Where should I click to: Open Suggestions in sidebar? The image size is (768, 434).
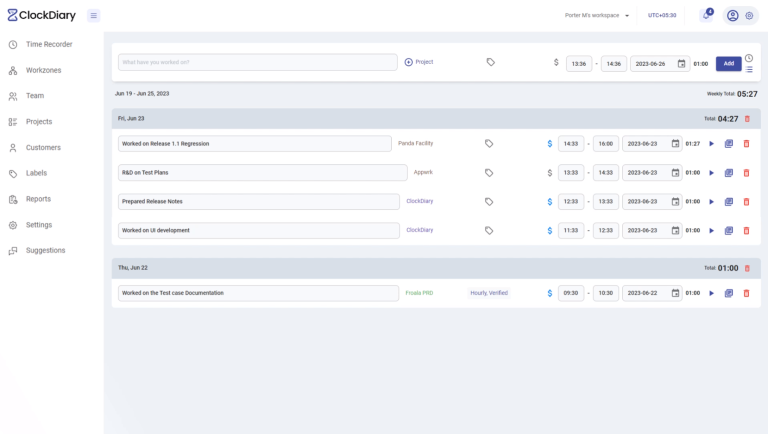[x=37, y=251]
